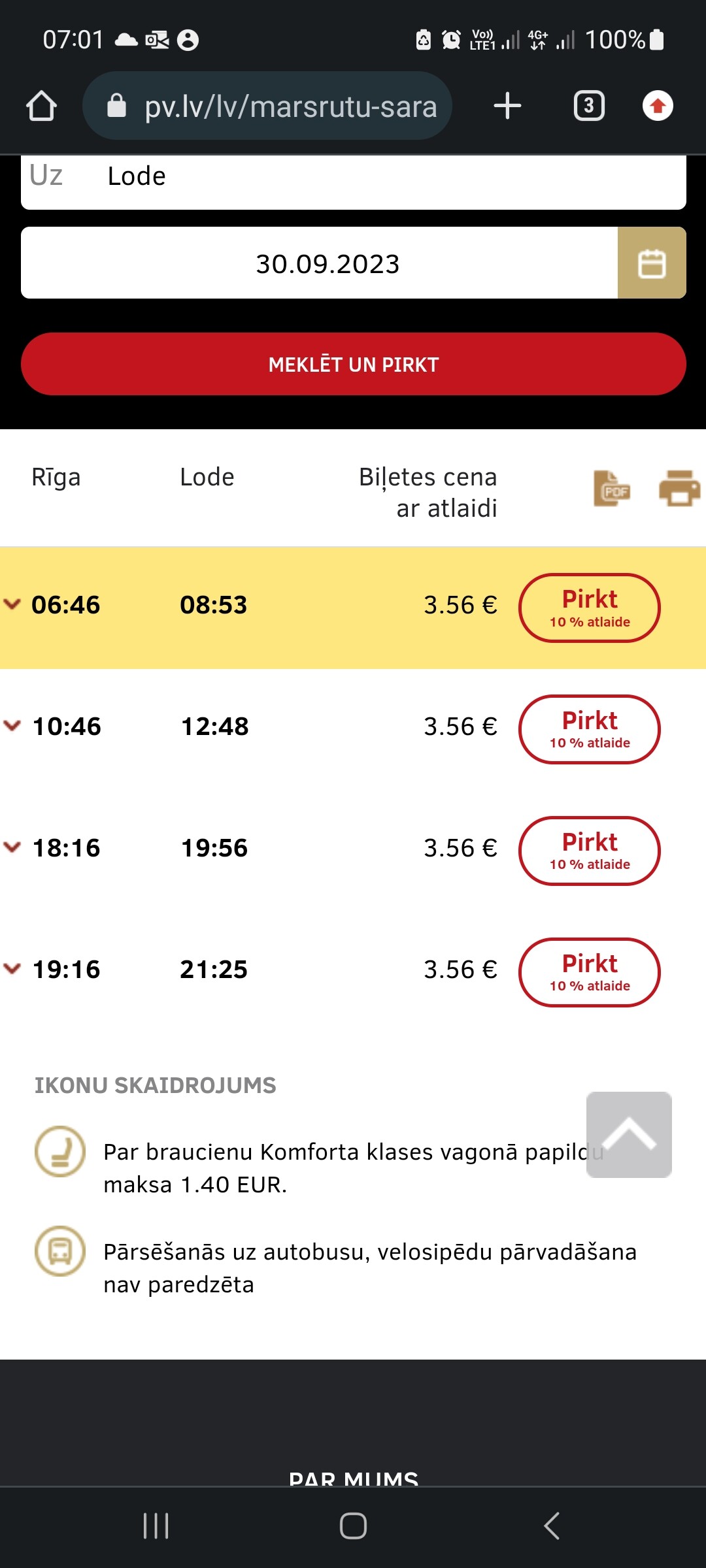706x1568 pixels.
Task: Open the calendar date picker
Action: 651,263
